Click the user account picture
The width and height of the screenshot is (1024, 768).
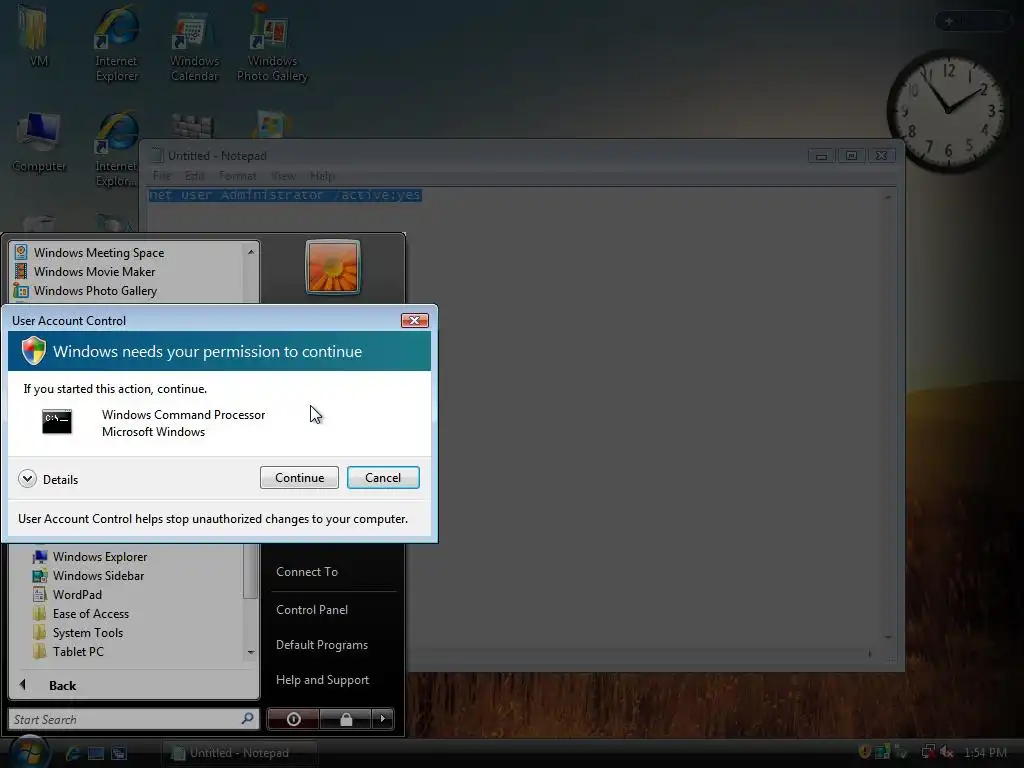click(x=333, y=267)
